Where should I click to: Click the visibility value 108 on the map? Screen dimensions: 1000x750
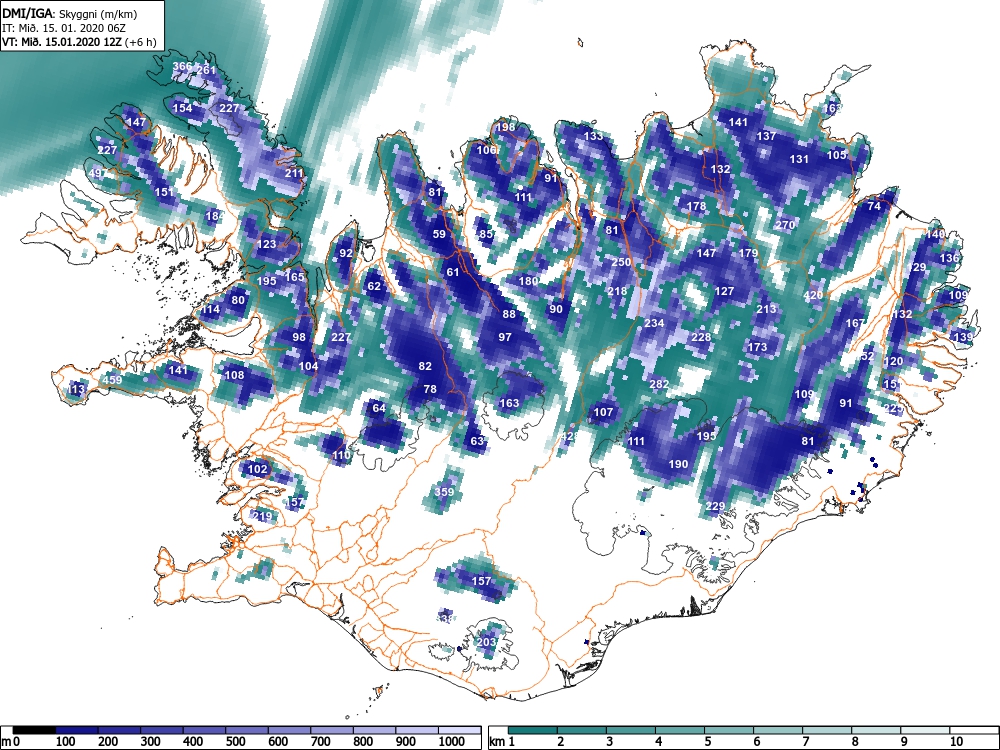pos(235,375)
